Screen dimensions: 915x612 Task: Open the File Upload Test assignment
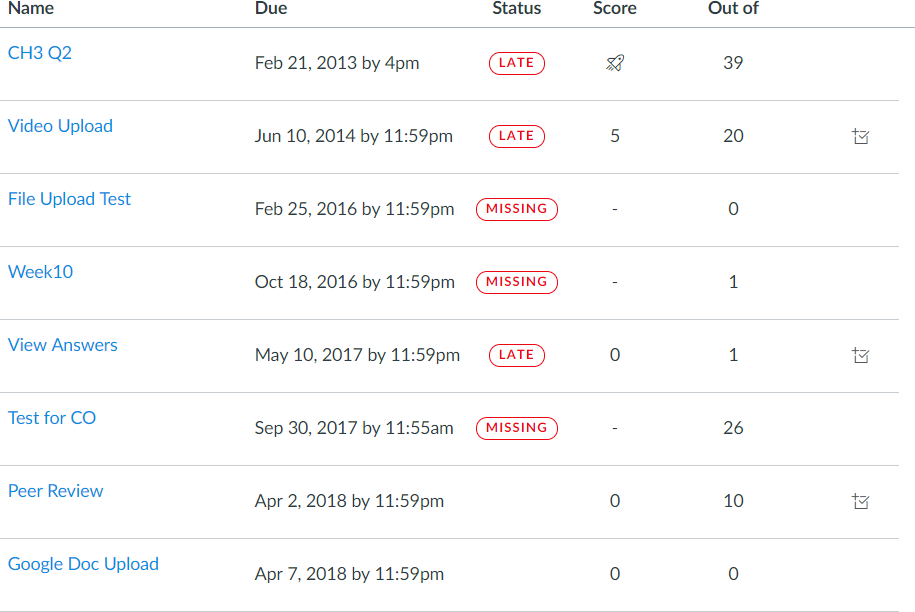click(69, 199)
